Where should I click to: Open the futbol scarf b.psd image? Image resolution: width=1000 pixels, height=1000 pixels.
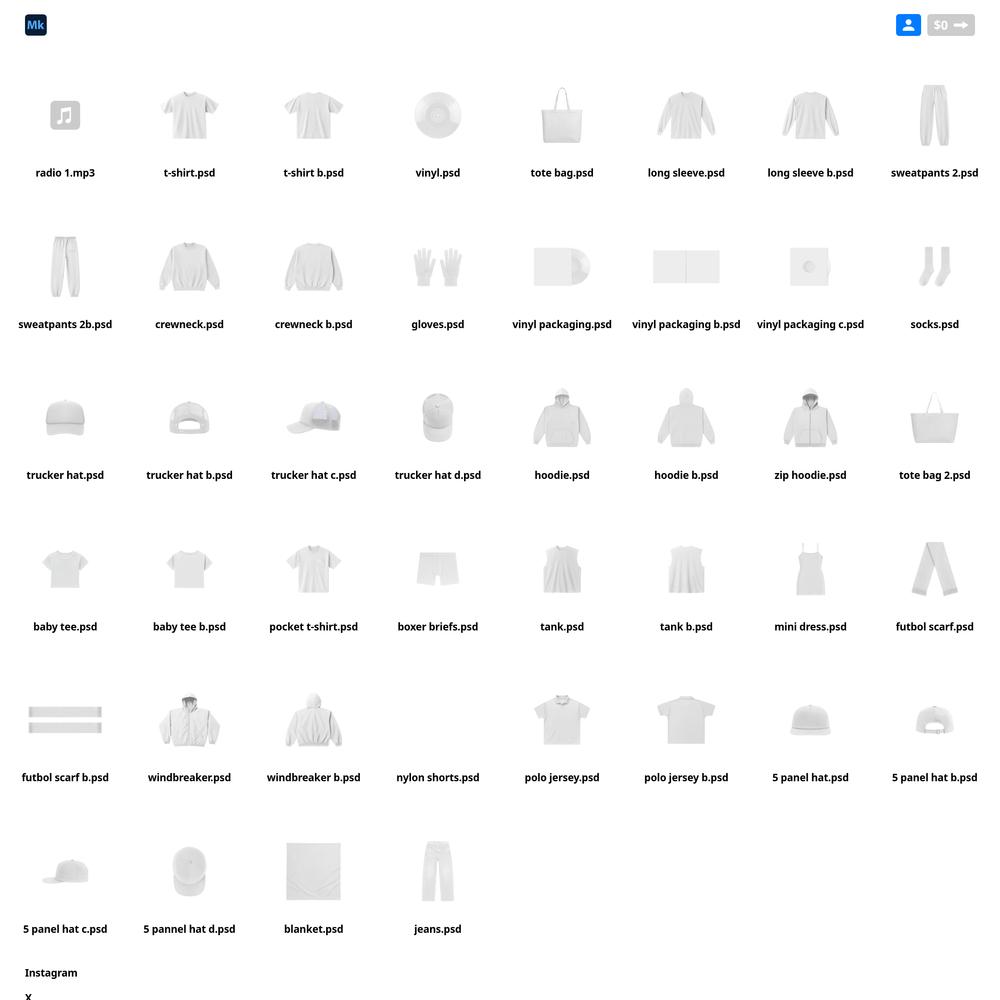point(65,720)
